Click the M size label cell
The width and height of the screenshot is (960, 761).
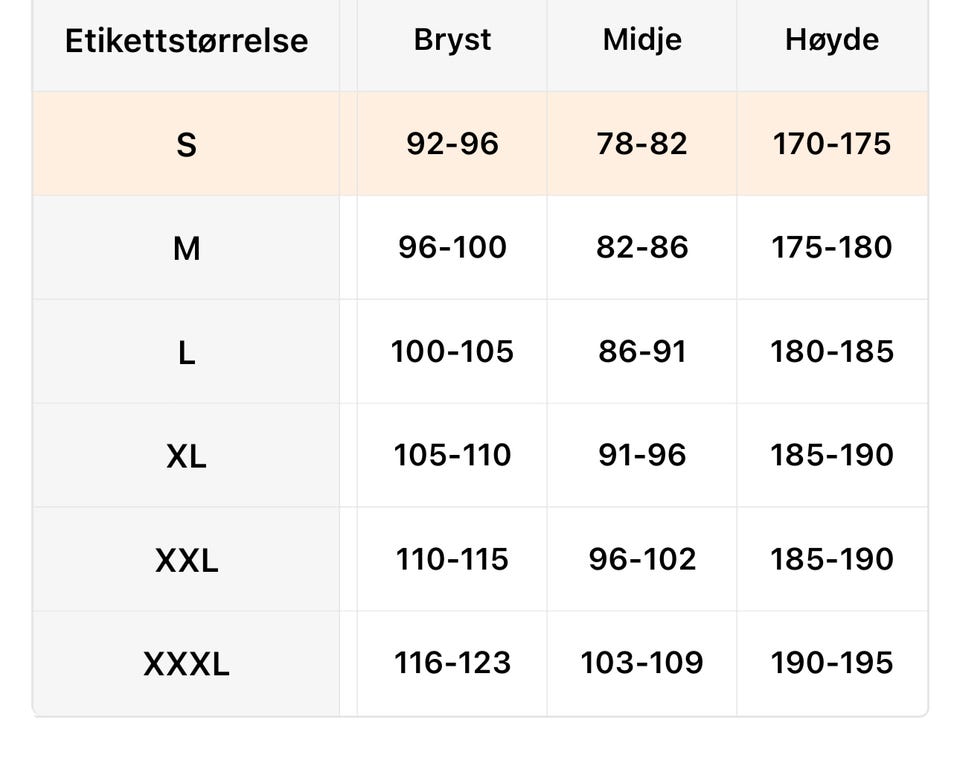point(186,249)
